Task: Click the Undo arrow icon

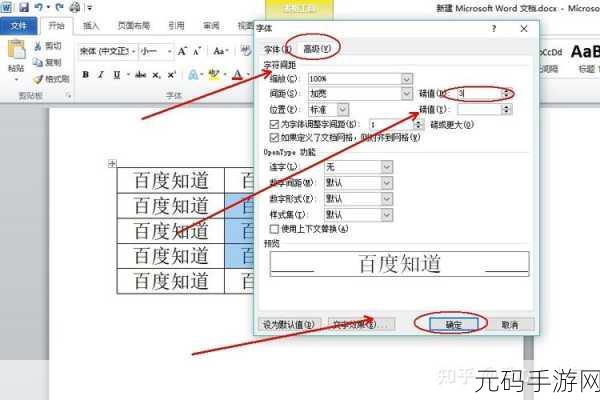Action: 39,7
